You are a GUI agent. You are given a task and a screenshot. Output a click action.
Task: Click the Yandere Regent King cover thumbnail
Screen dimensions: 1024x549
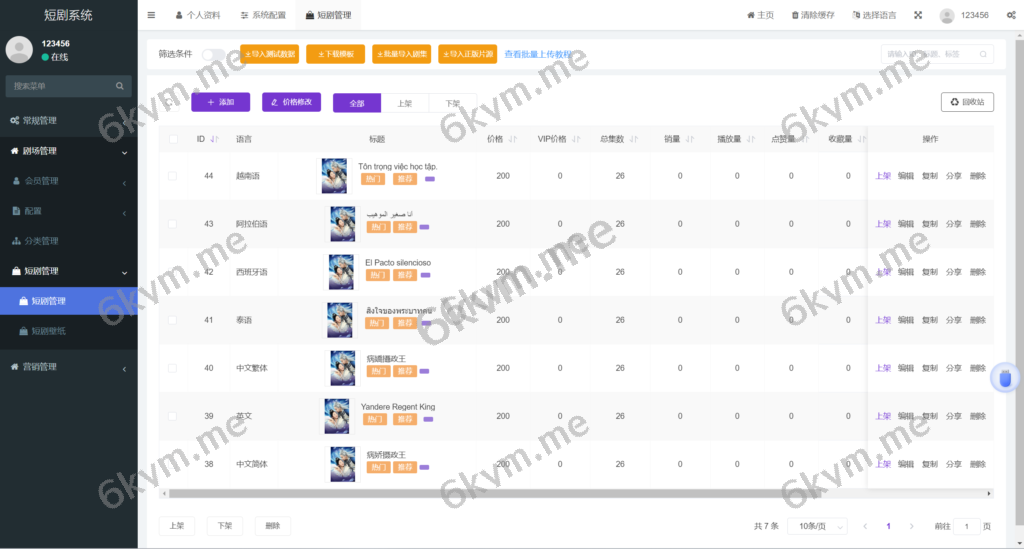335,416
